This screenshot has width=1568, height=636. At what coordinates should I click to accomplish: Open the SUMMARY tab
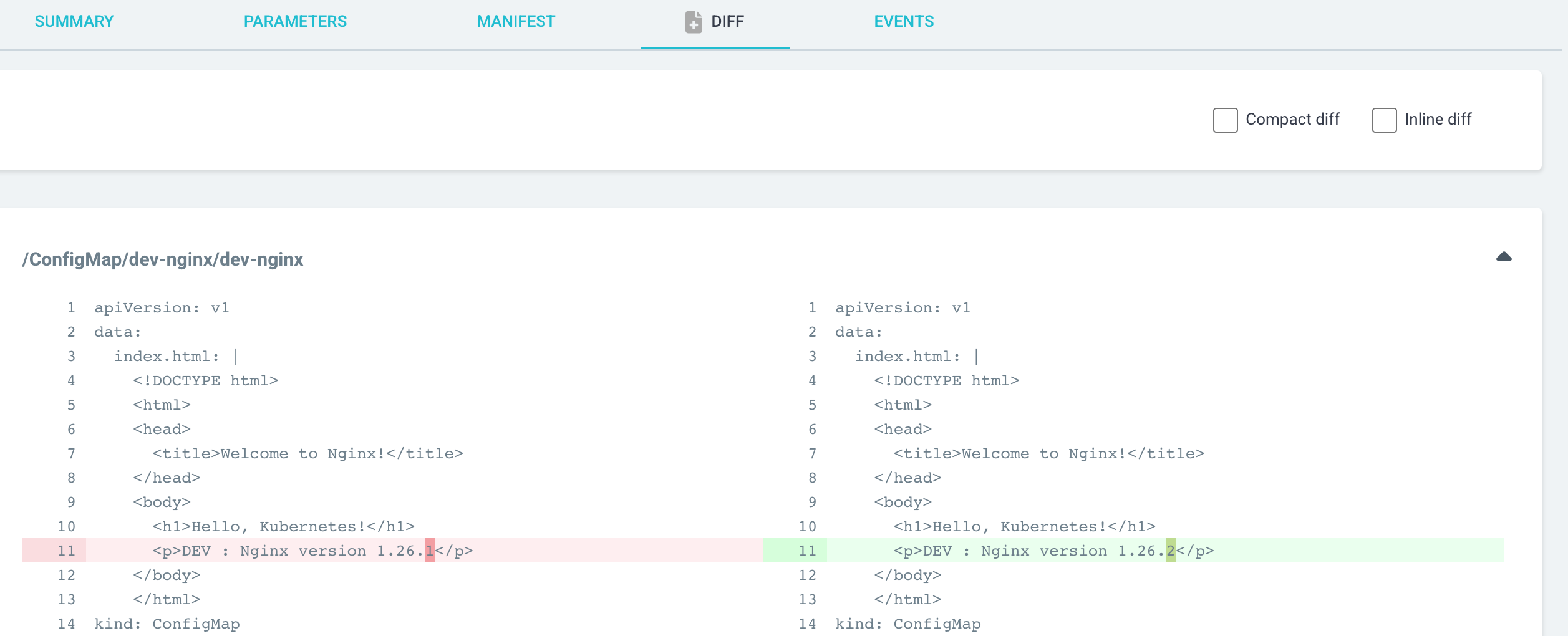click(74, 22)
